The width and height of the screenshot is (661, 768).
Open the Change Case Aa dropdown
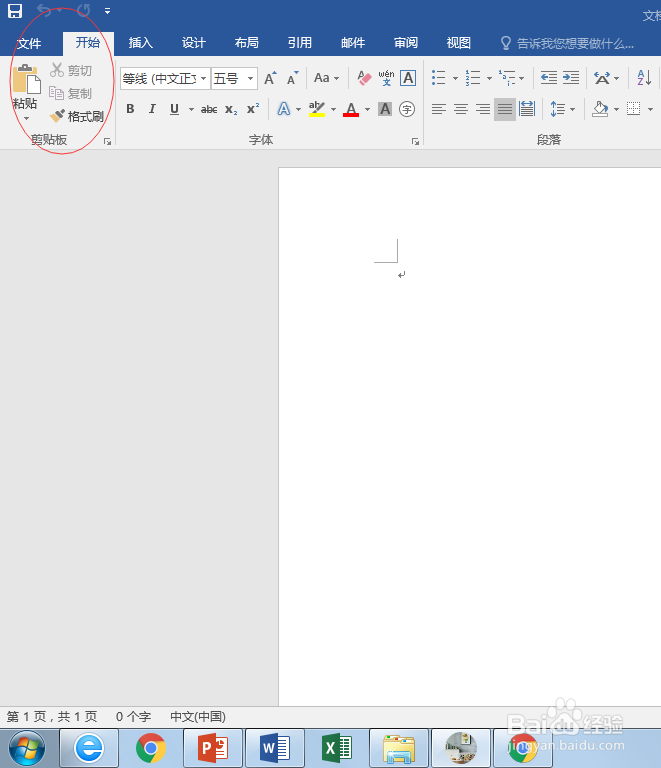pos(326,78)
